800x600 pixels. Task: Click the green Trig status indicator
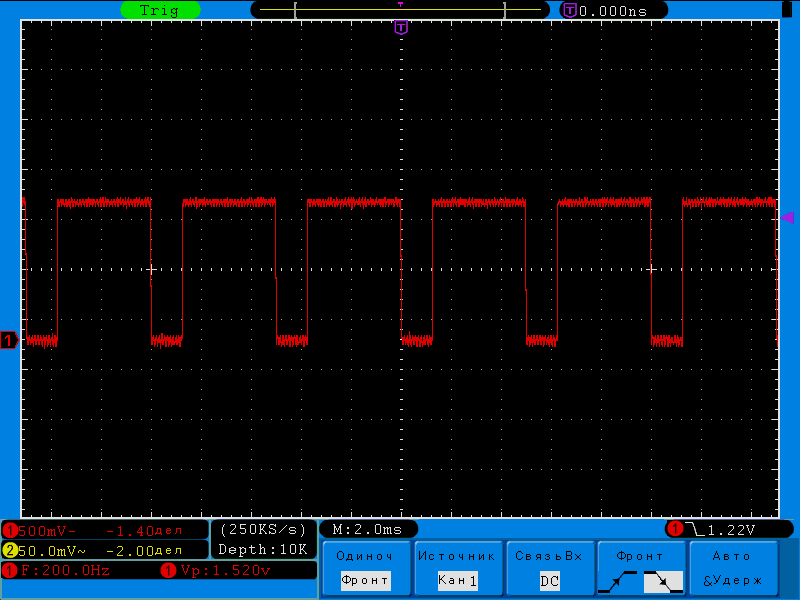tap(160, 10)
